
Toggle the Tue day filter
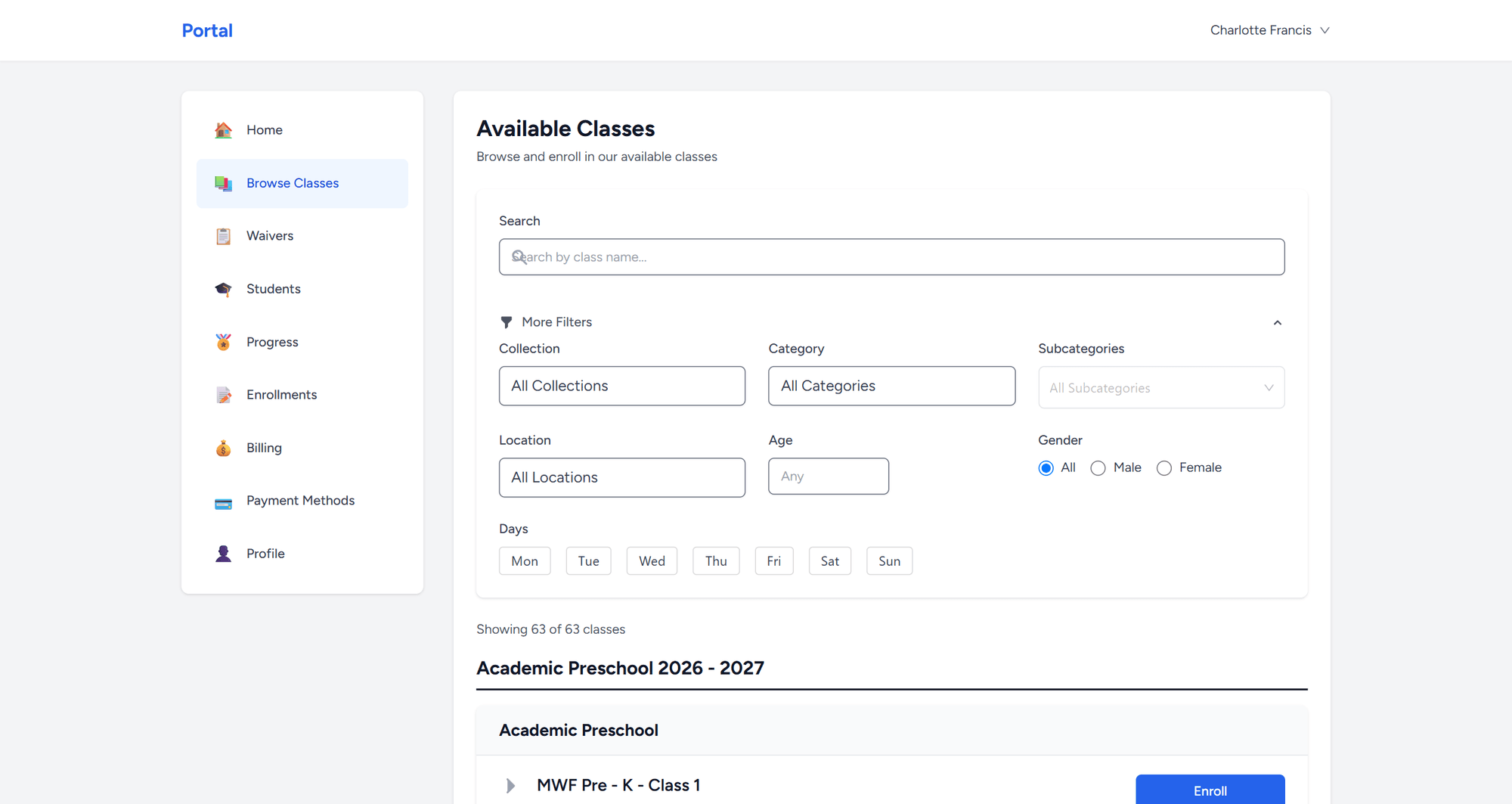coord(588,561)
